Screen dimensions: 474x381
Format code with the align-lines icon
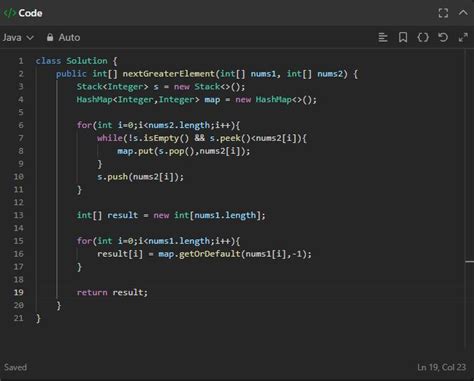tap(383, 37)
